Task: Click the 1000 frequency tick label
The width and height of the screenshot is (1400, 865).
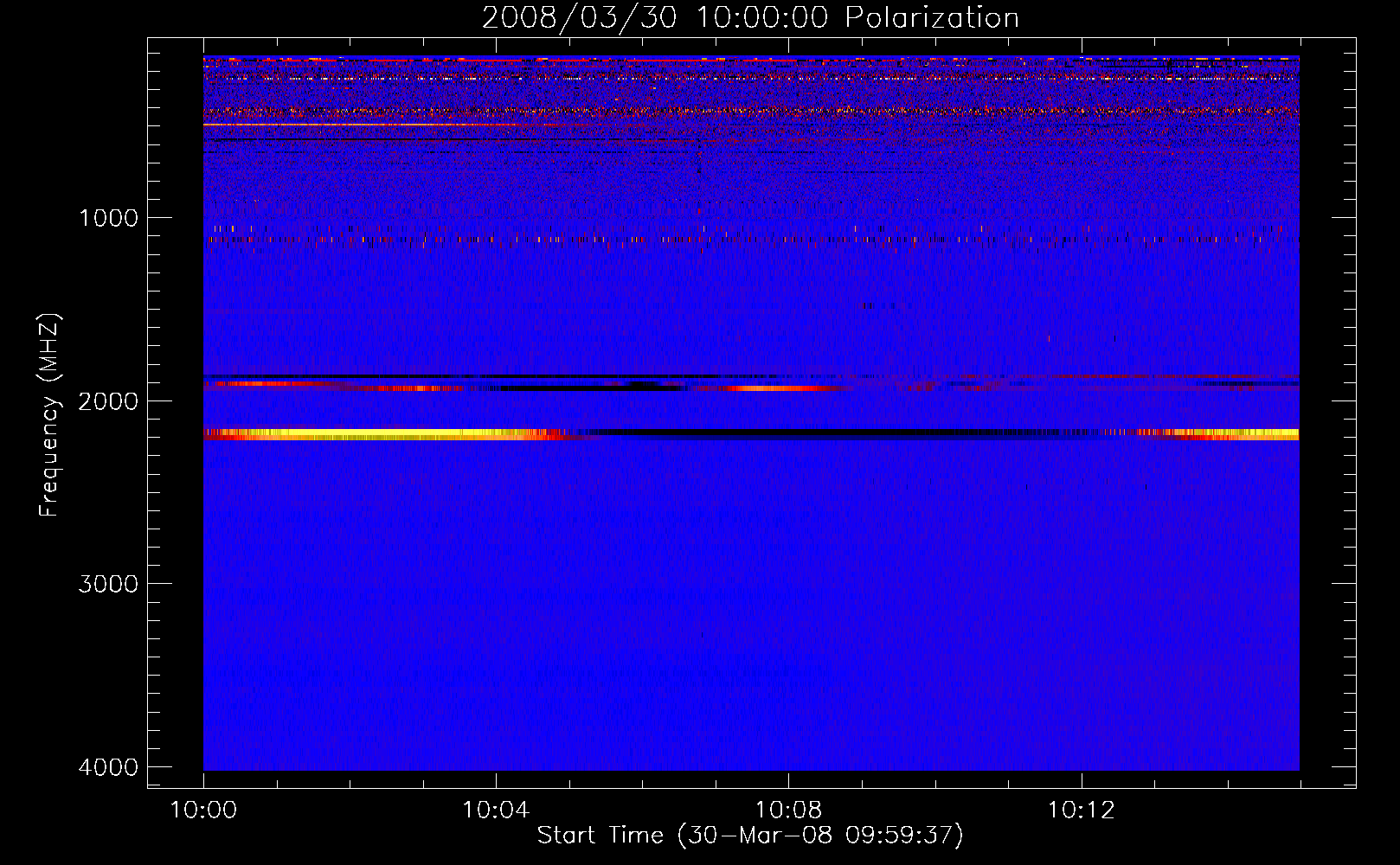Action: 108,218
